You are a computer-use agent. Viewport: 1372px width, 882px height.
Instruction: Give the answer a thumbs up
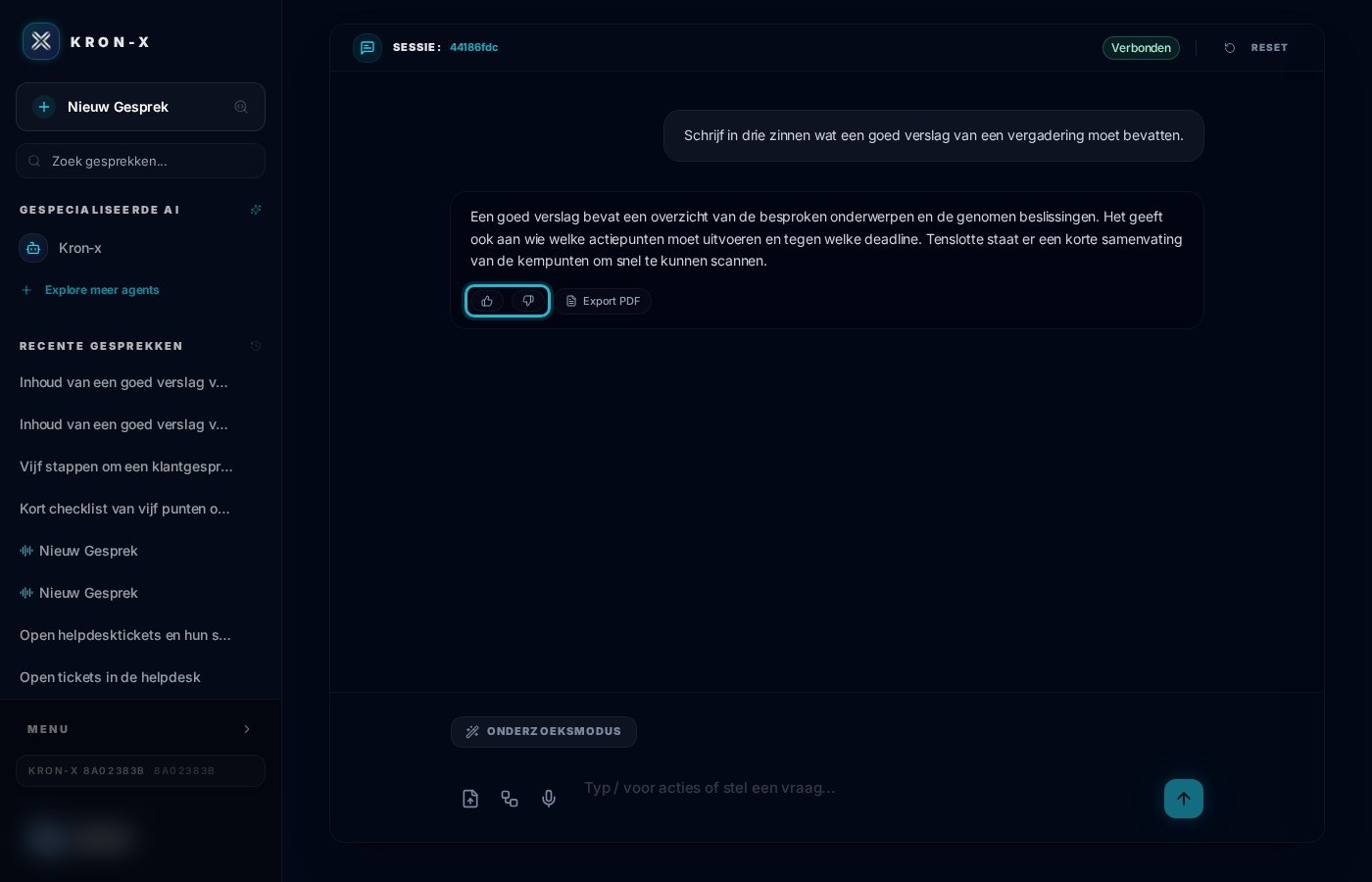pos(487,301)
